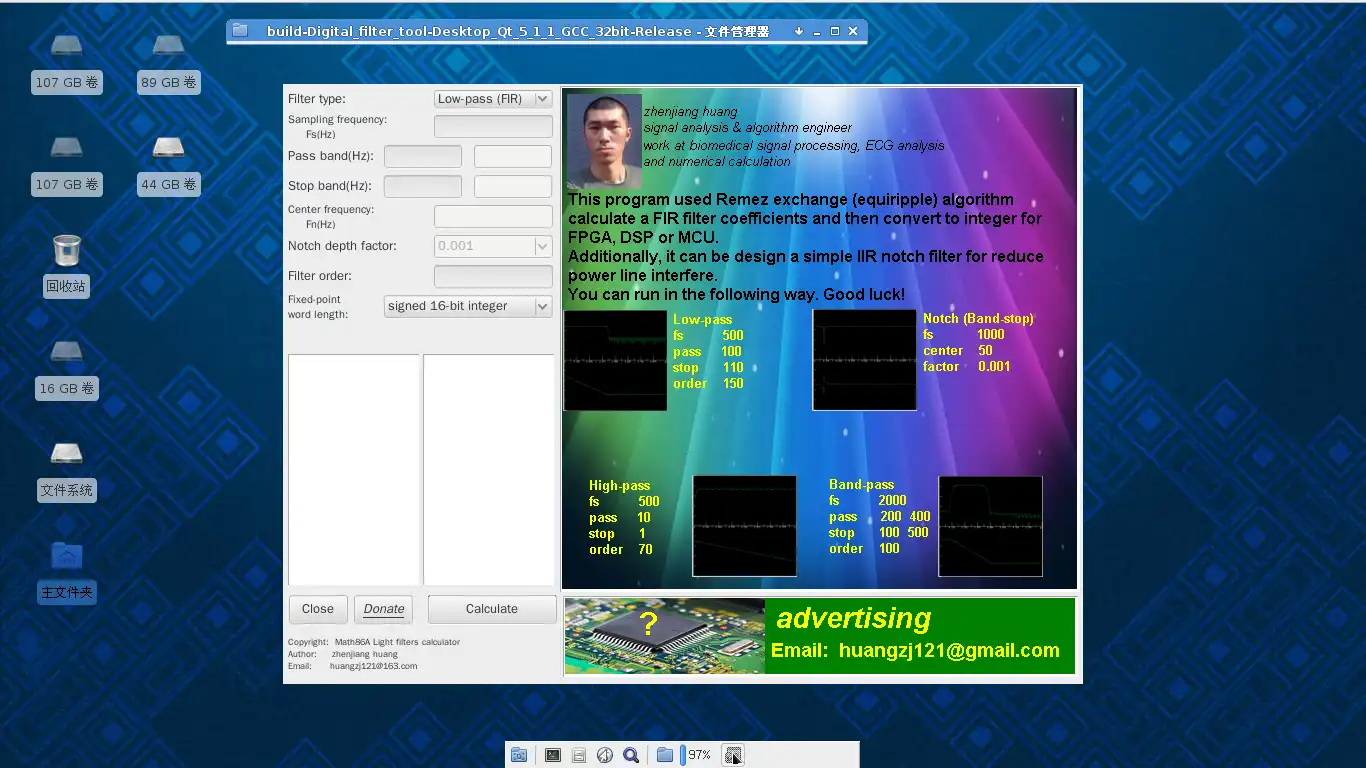Open the file cabinet icon in the panel
Viewport: 1366px width, 768px height.
point(579,755)
